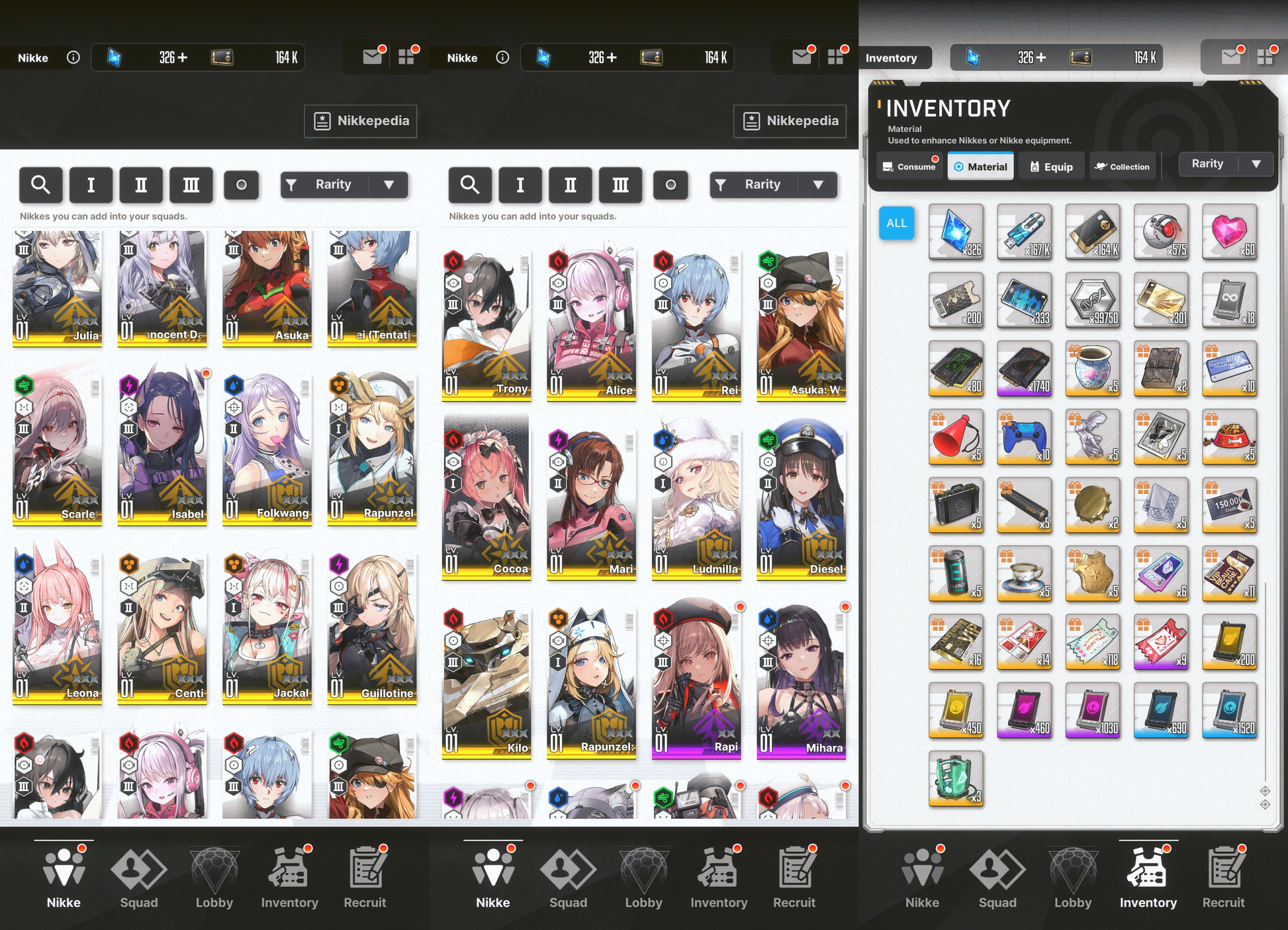
Task: Select the dog food bowl item
Action: pyautogui.click(x=1229, y=436)
